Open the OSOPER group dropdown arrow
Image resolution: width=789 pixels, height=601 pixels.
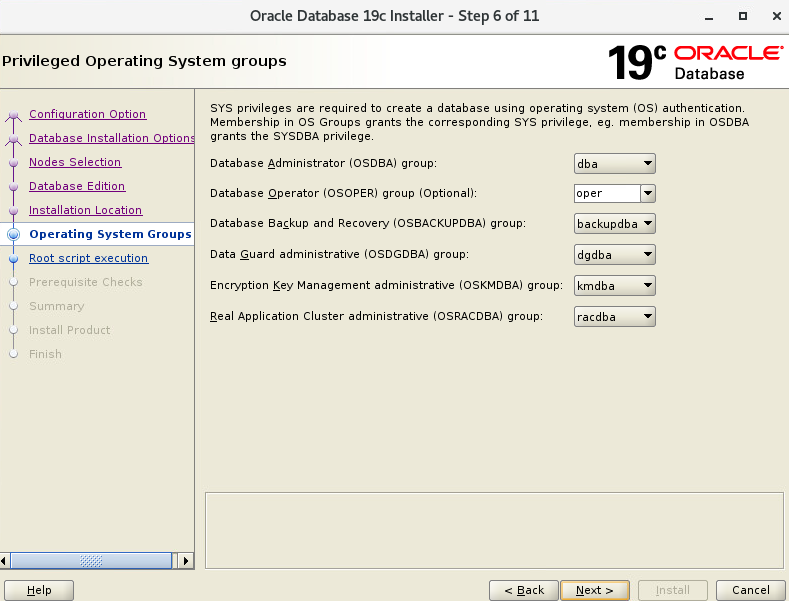[x=647, y=193]
